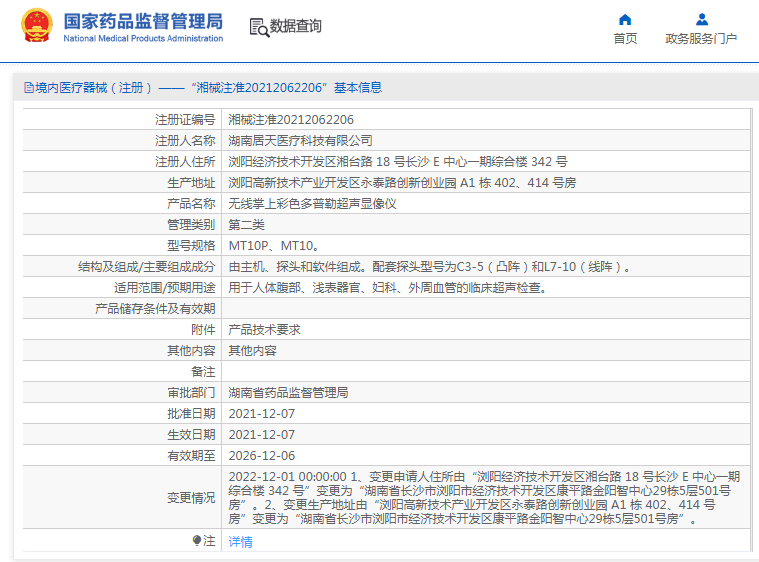This screenshot has height=562, width=759.
Task: Open the 详情 details link
Action: [x=241, y=541]
